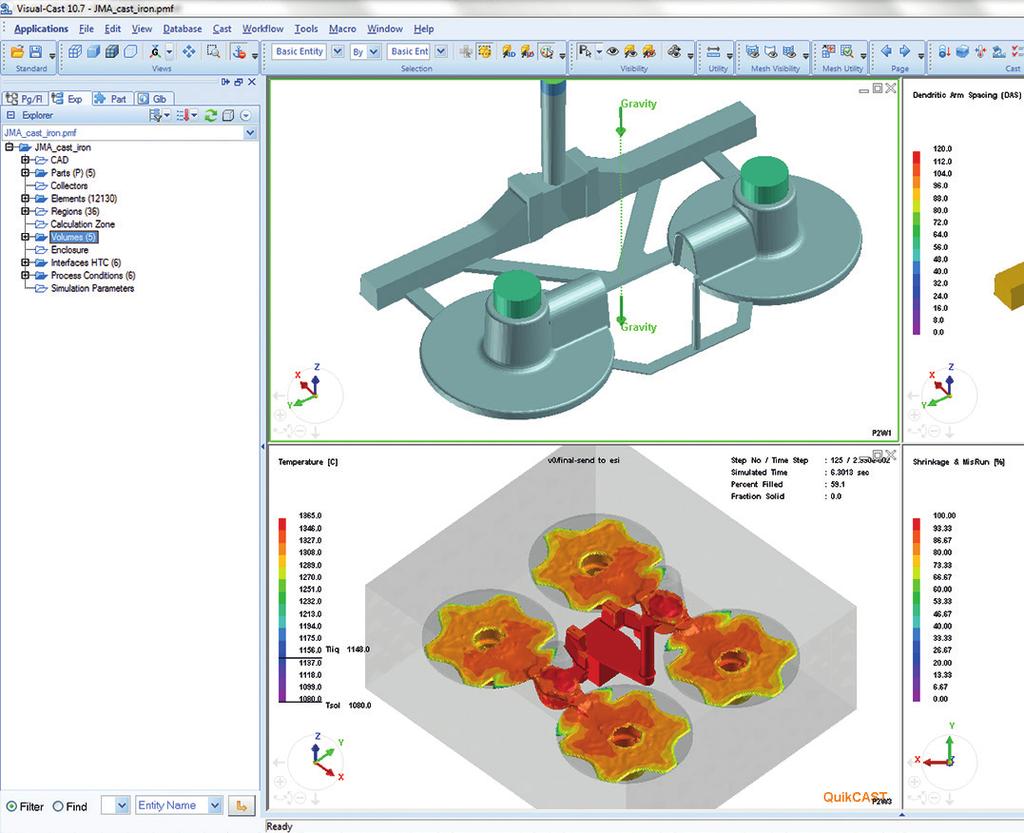This screenshot has width=1024, height=833.
Task: Click the Explorer sort order icon with red arrow
Action: (184, 116)
